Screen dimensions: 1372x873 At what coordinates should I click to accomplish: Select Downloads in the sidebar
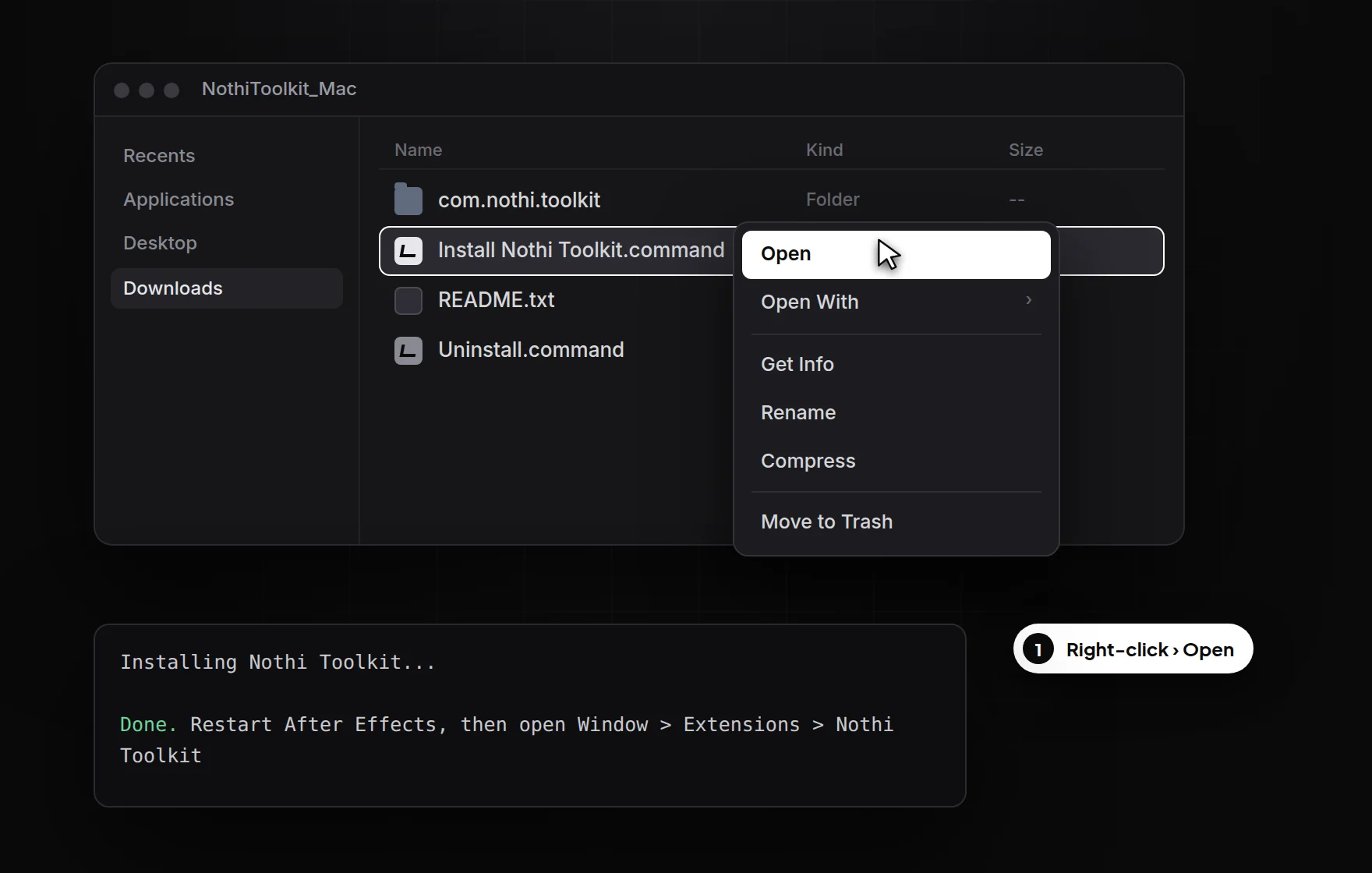227,288
